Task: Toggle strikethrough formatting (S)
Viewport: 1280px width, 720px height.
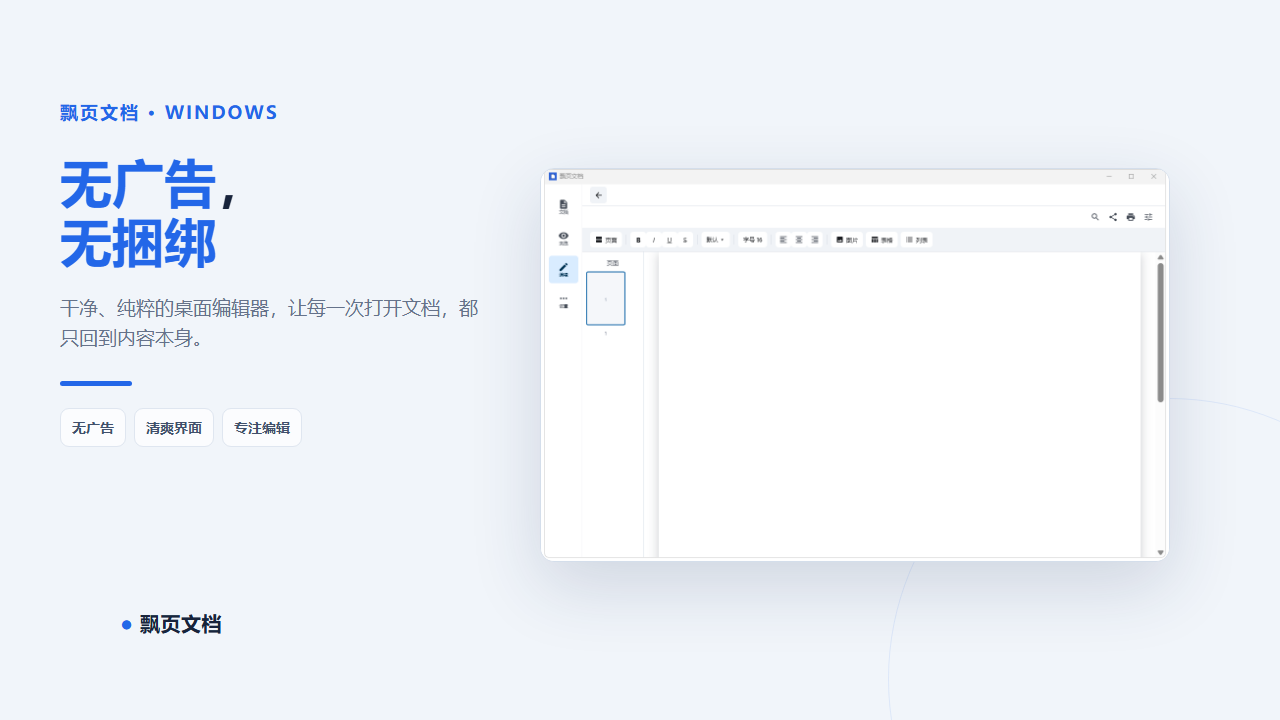Action: (x=685, y=240)
